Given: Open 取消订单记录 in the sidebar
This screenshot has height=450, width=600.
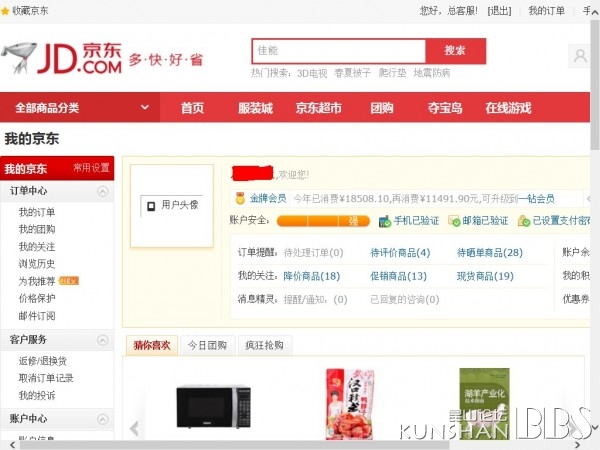Looking at the screenshot, I should [46, 378].
